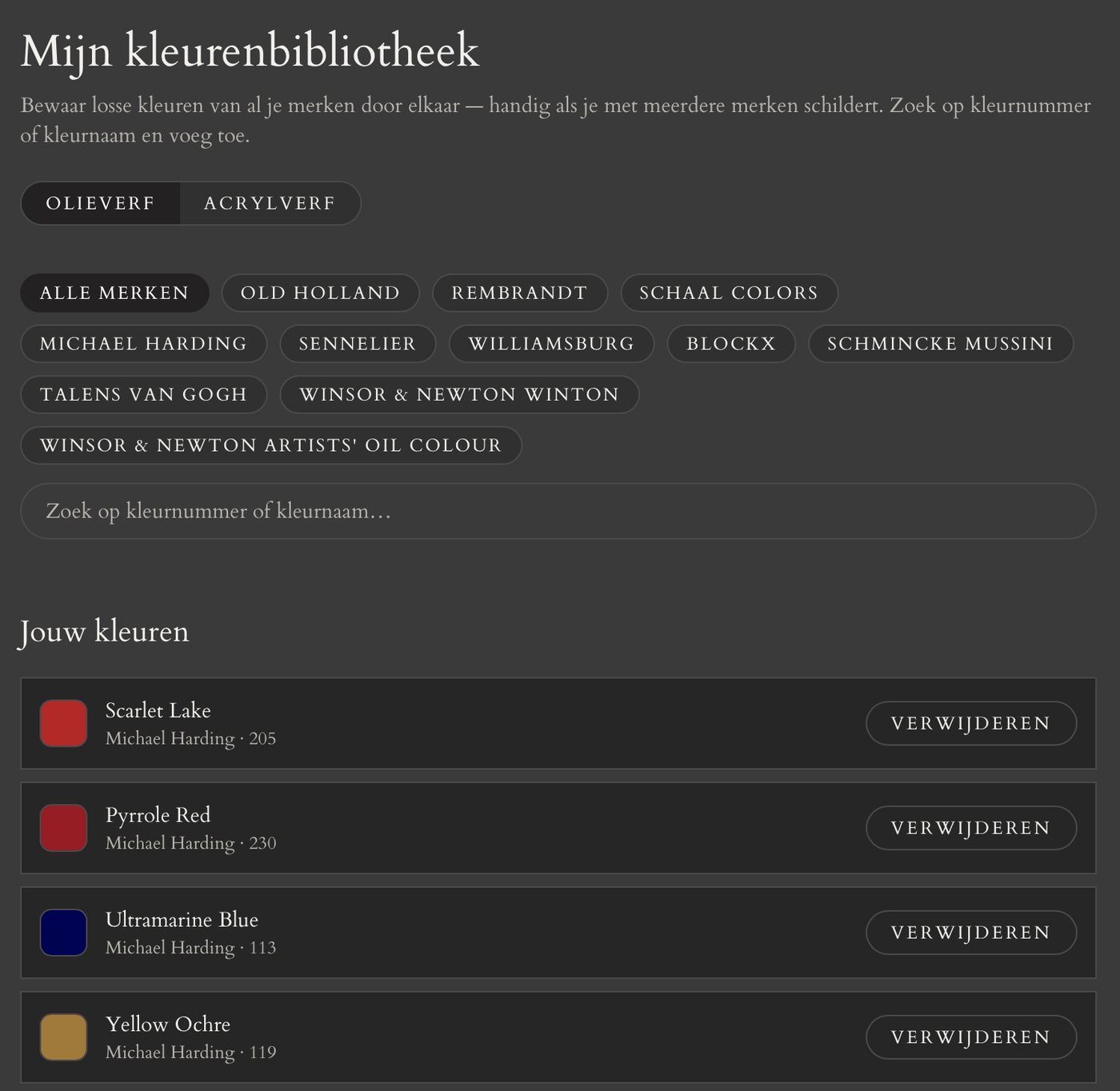Click the Ultramarine Blue color swatch
This screenshot has width=1120, height=1091.
point(63,933)
